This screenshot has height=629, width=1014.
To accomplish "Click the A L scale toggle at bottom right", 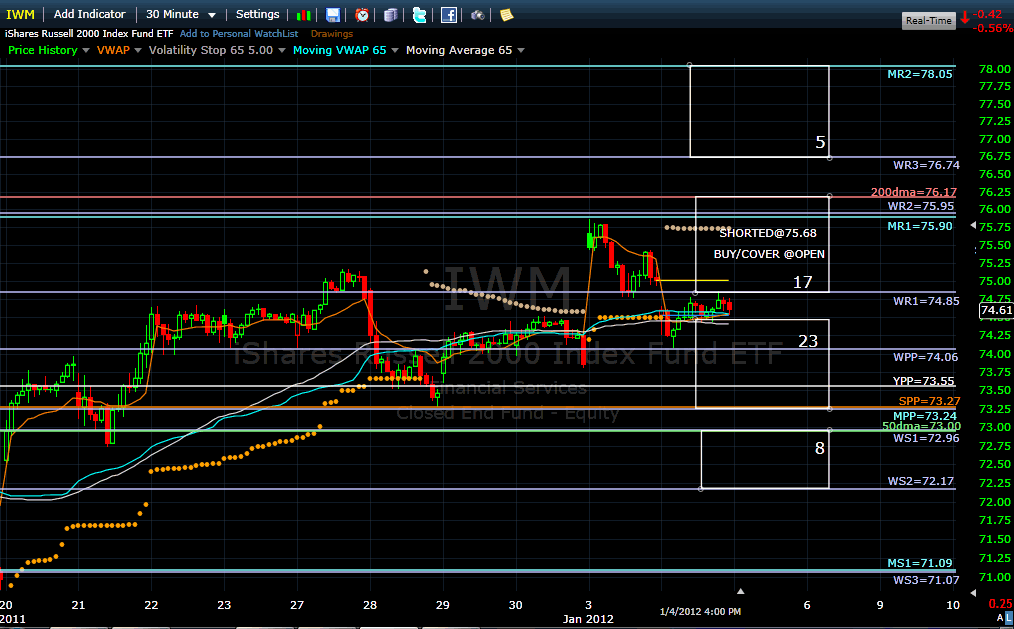I will (x=1004, y=619).
